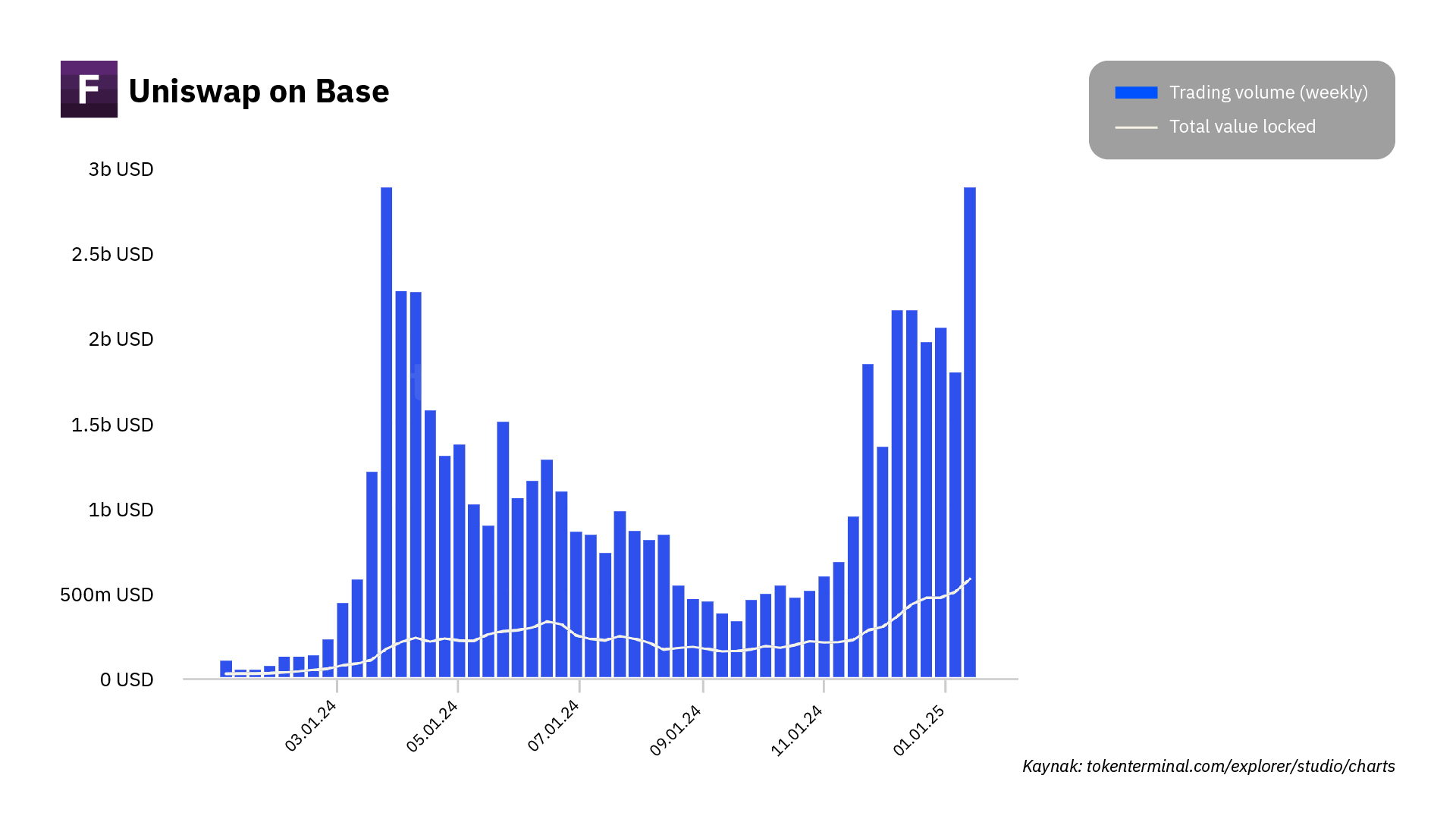Click the '1.5b USD' y-axis label
The height and width of the screenshot is (819, 1456).
tap(112, 425)
